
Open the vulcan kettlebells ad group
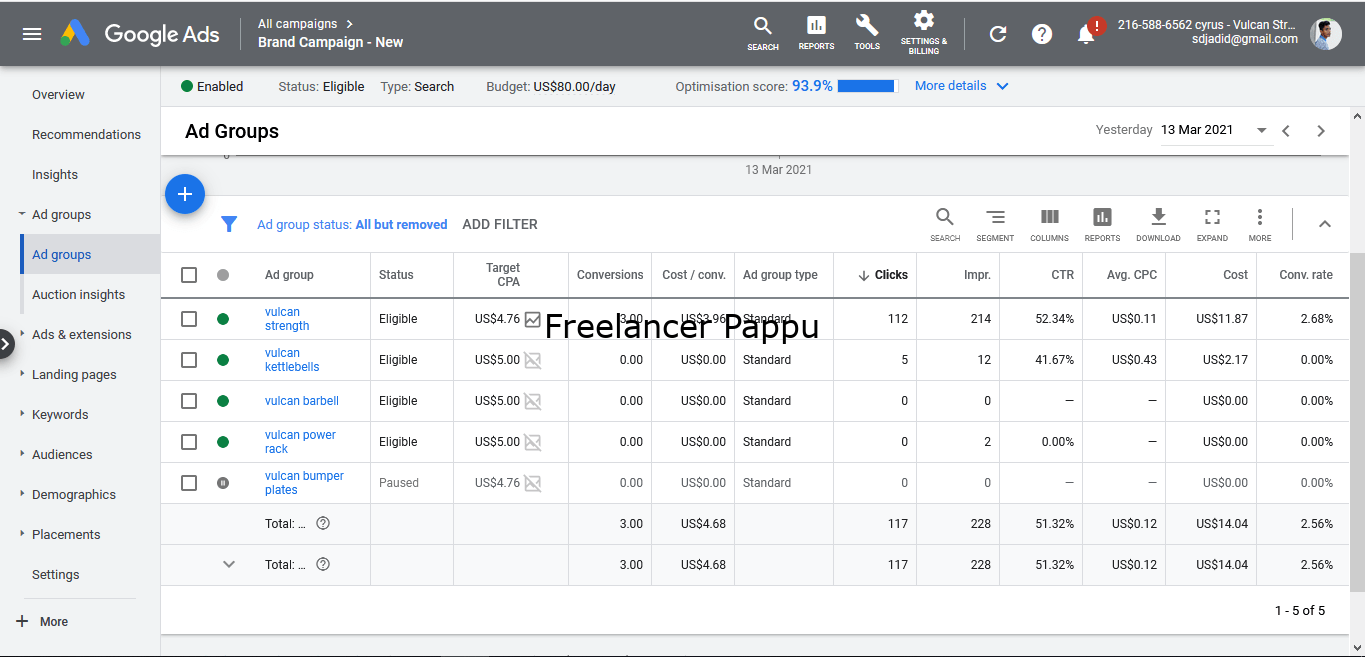click(x=292, y=360)
